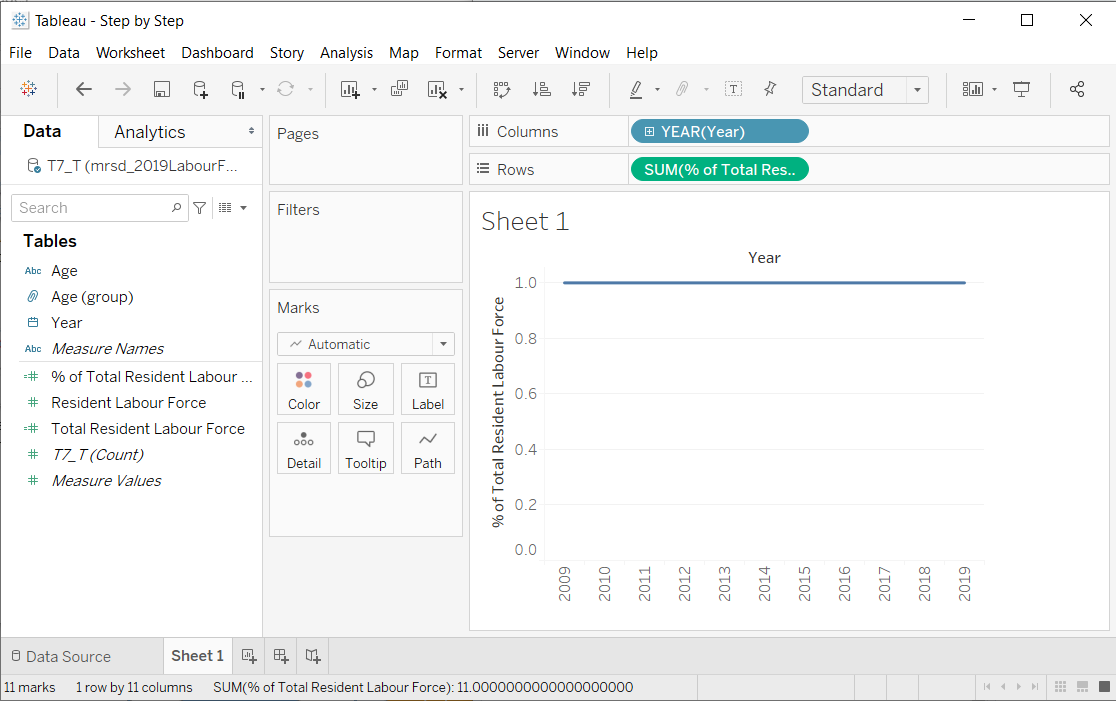Open the Analysis menu

click(x=346, y=53)
